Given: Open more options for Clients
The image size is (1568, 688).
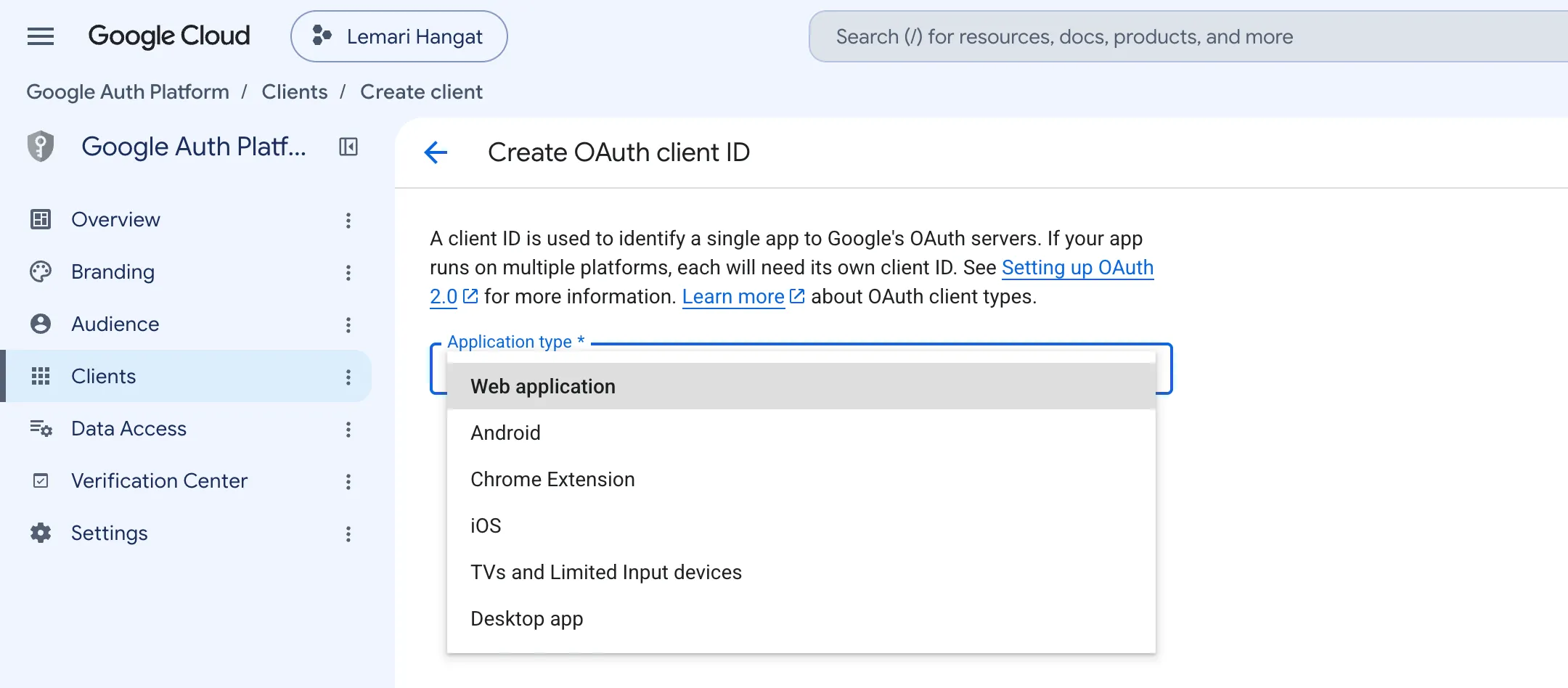Looking at the screenshot, I should coord(348,377).
